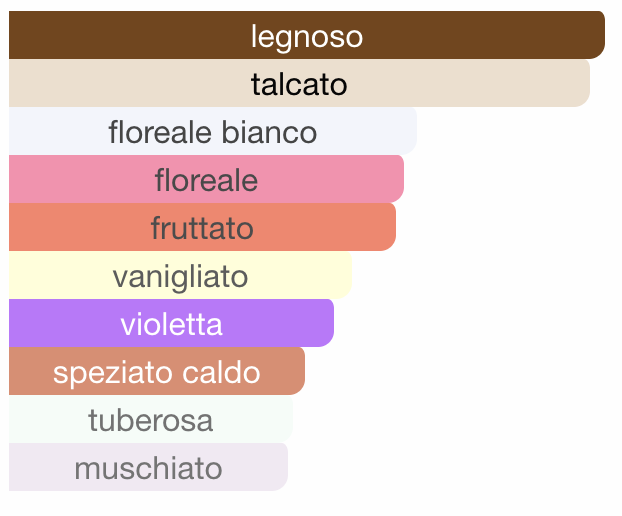Click the word floreale on pink bar

[x=206, y=180]
